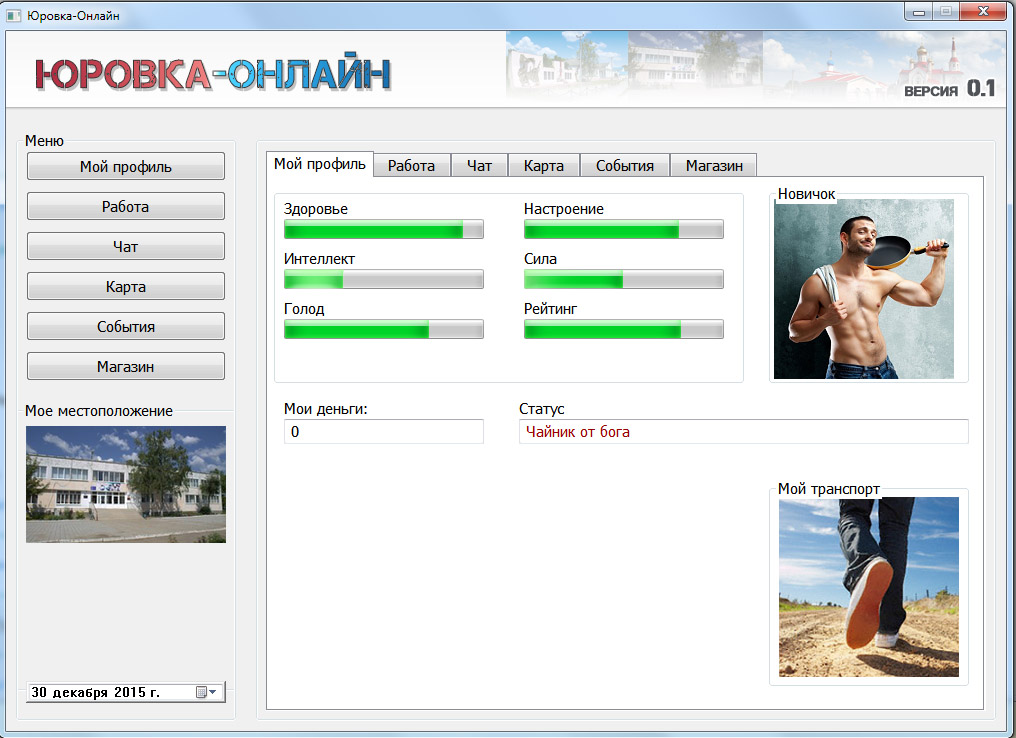Screen dimensions: 1016x738
Task: Click the Мой профиль sidebar button
Action: [x=125, y=167]
